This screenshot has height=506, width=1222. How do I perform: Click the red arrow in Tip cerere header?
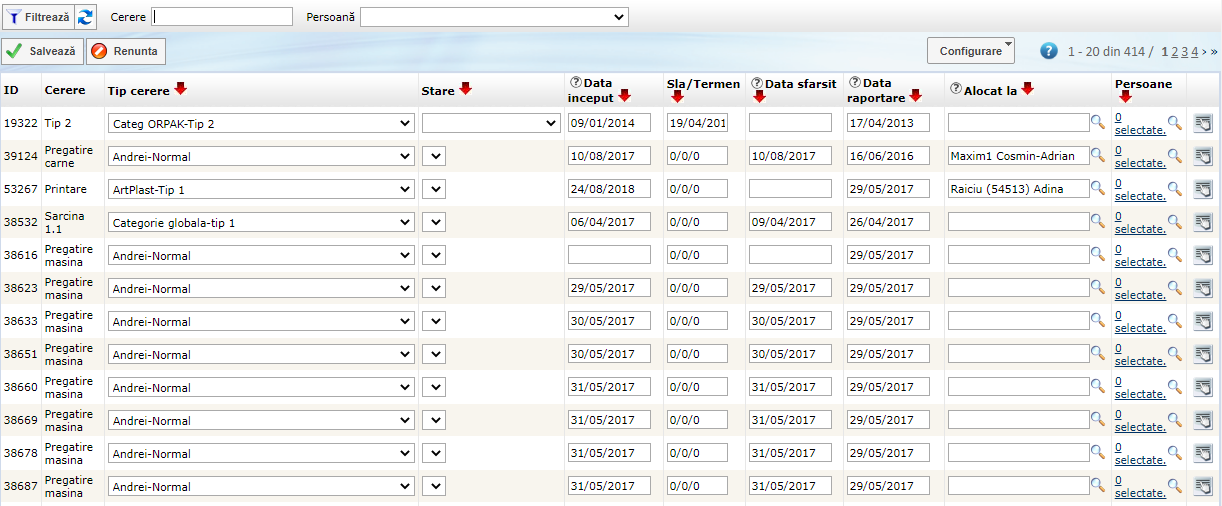180,89
